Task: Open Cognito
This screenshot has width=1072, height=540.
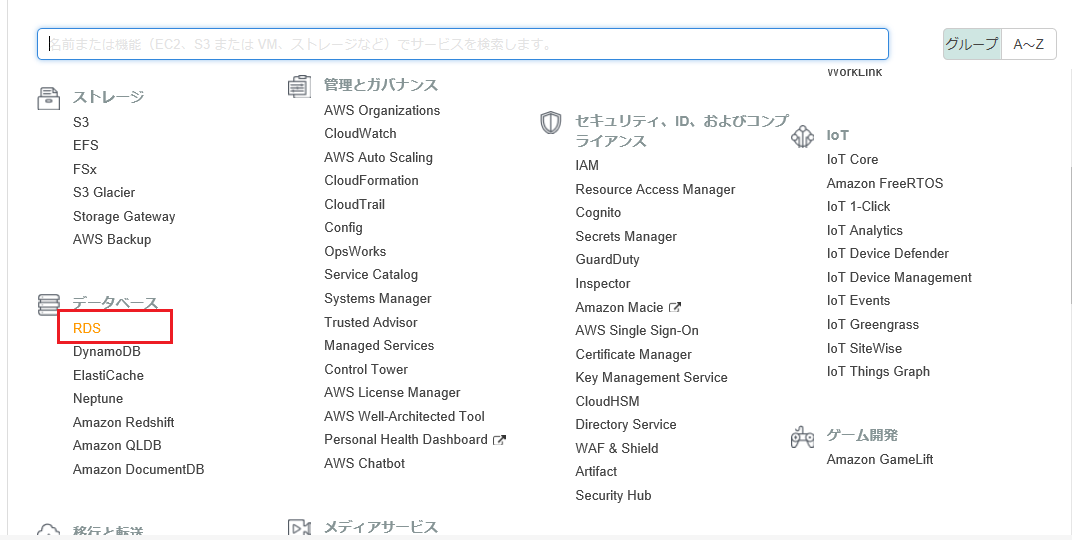Action: coord(598,213)
